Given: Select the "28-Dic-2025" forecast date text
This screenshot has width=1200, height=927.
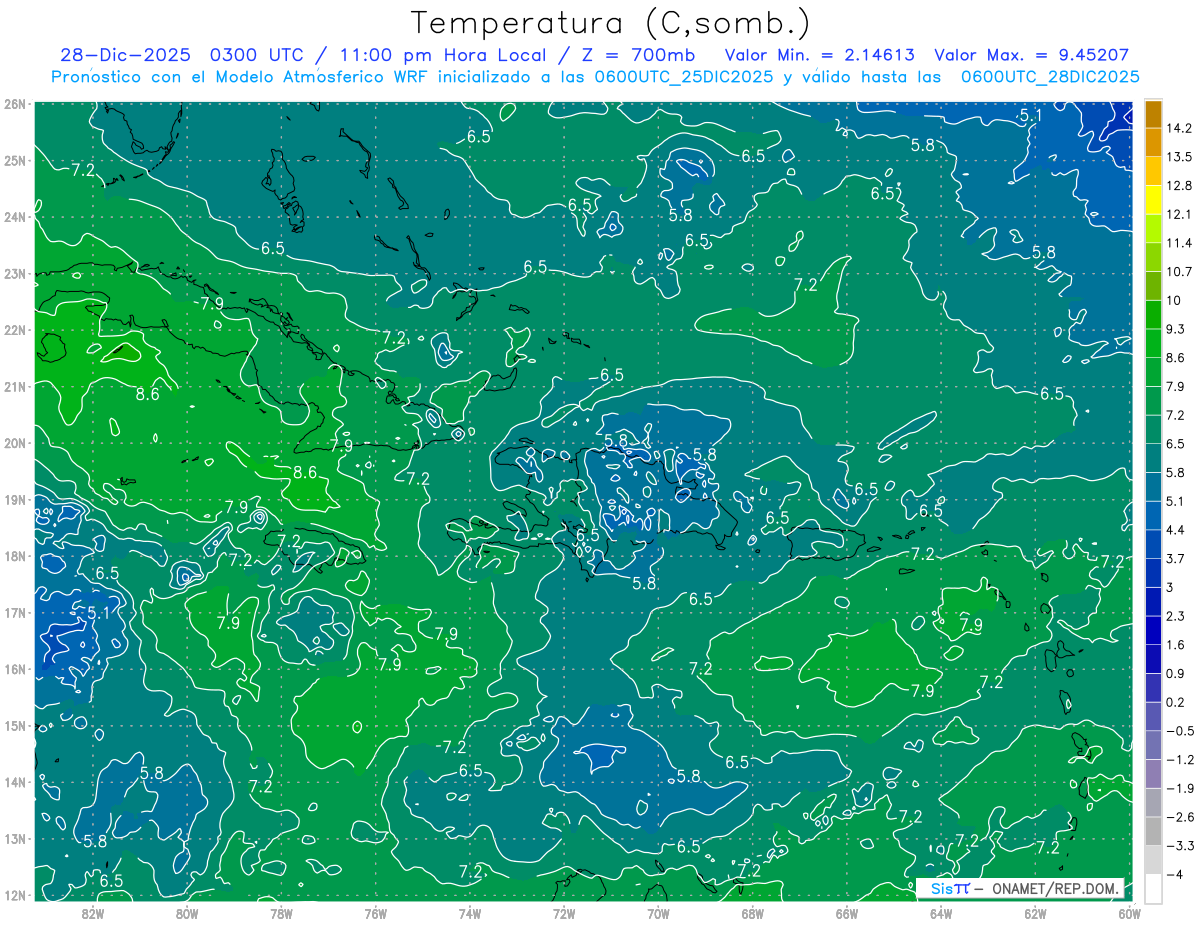Looking at the screenshot, I should coord(125,55).
